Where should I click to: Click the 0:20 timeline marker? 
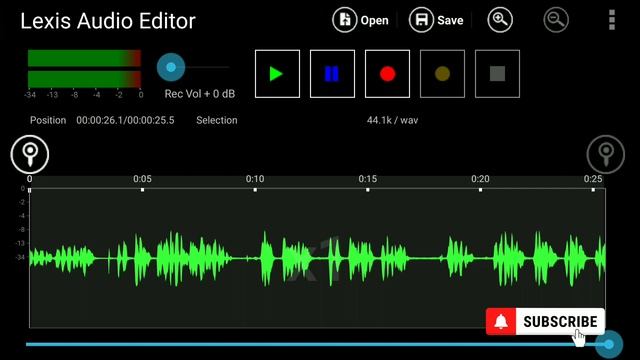(x=480, y=179)
